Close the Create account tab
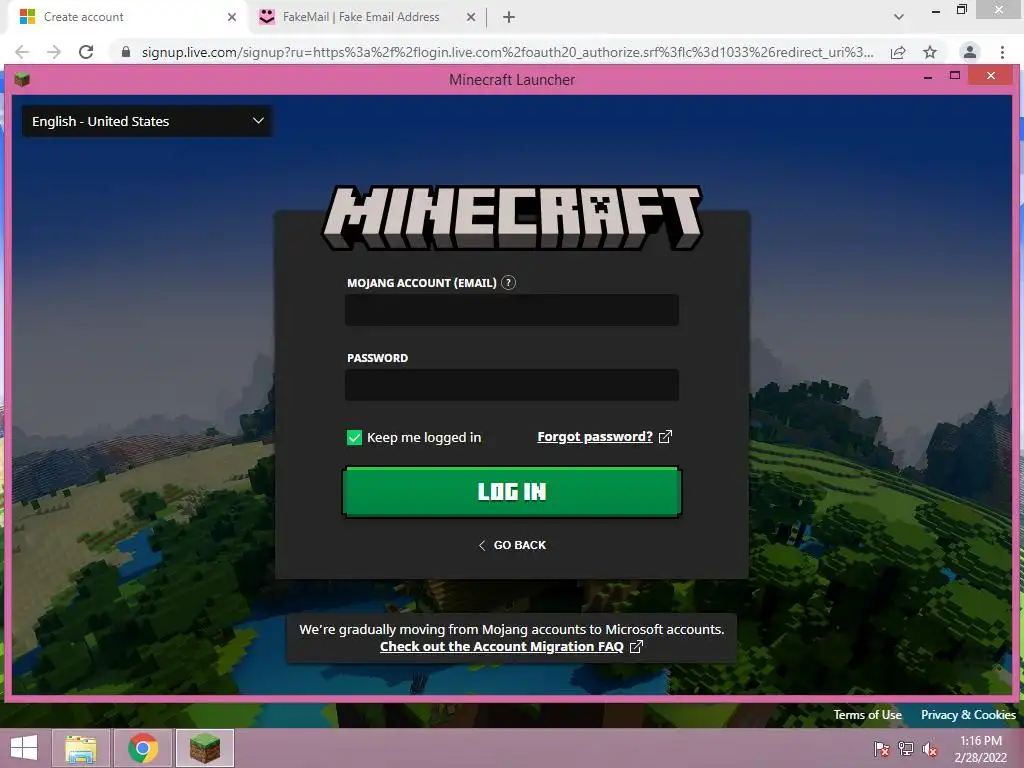The width and height of the screenshot is (1024, 768). pyautogui.click(x=232, y=17)
